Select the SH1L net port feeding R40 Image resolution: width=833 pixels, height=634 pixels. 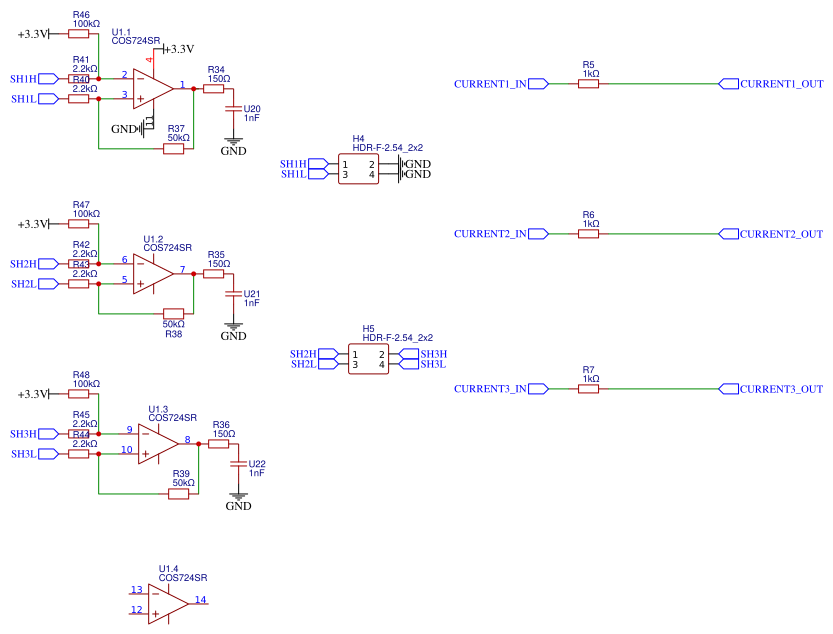pyautogui.click(x=48, y=99)
